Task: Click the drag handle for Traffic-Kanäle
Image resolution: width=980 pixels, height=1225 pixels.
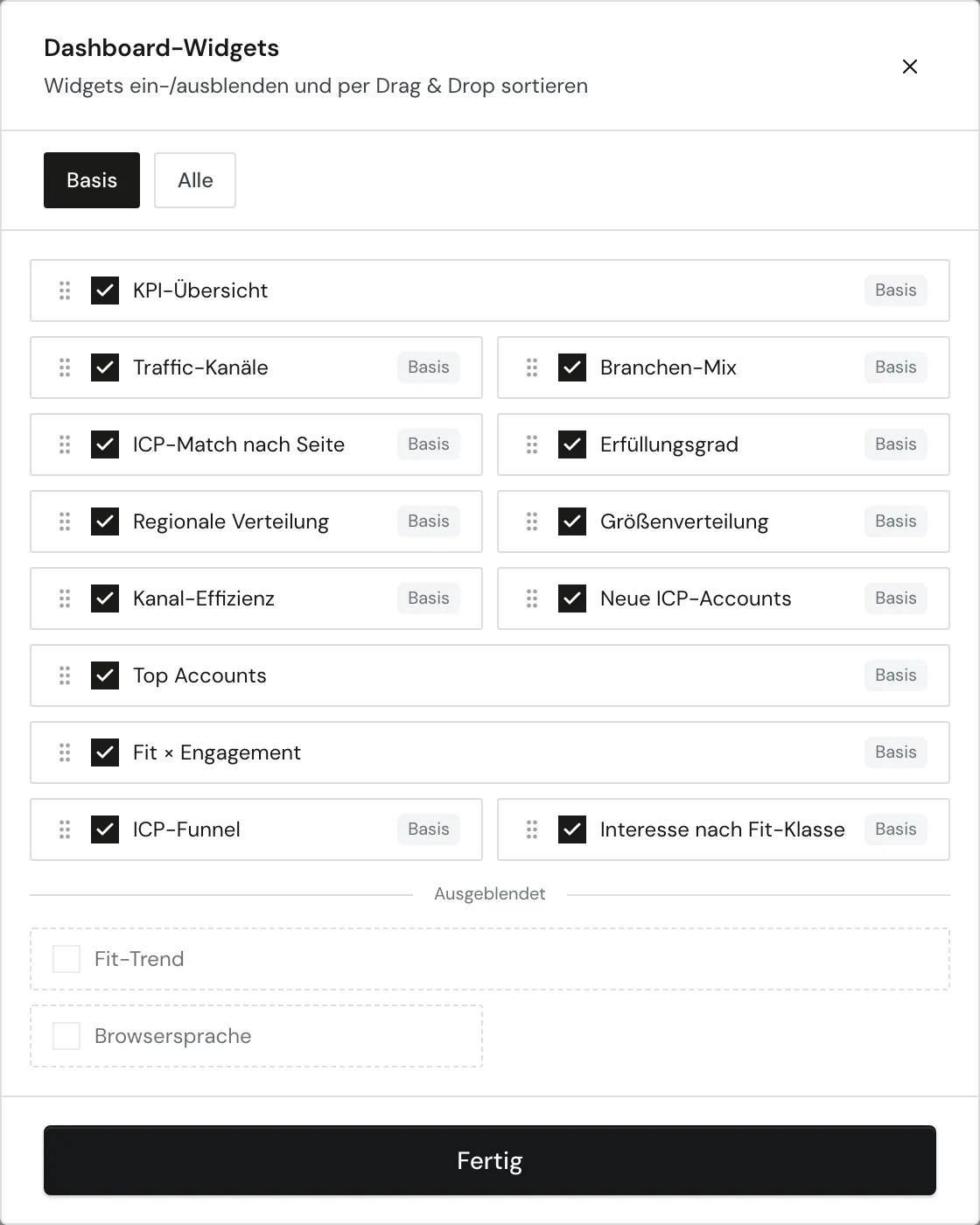Action: (x=65, y=367)
